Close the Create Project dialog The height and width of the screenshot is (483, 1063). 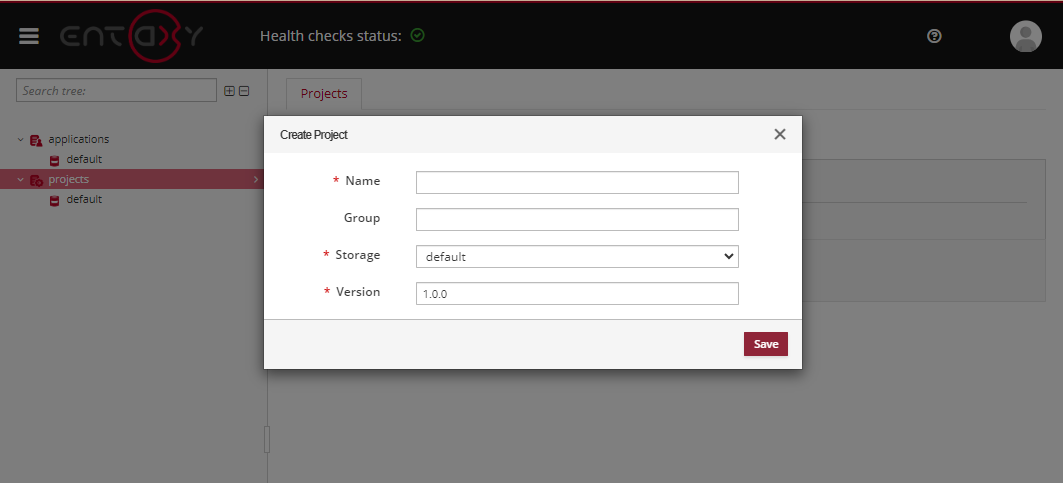click(780, 134)
